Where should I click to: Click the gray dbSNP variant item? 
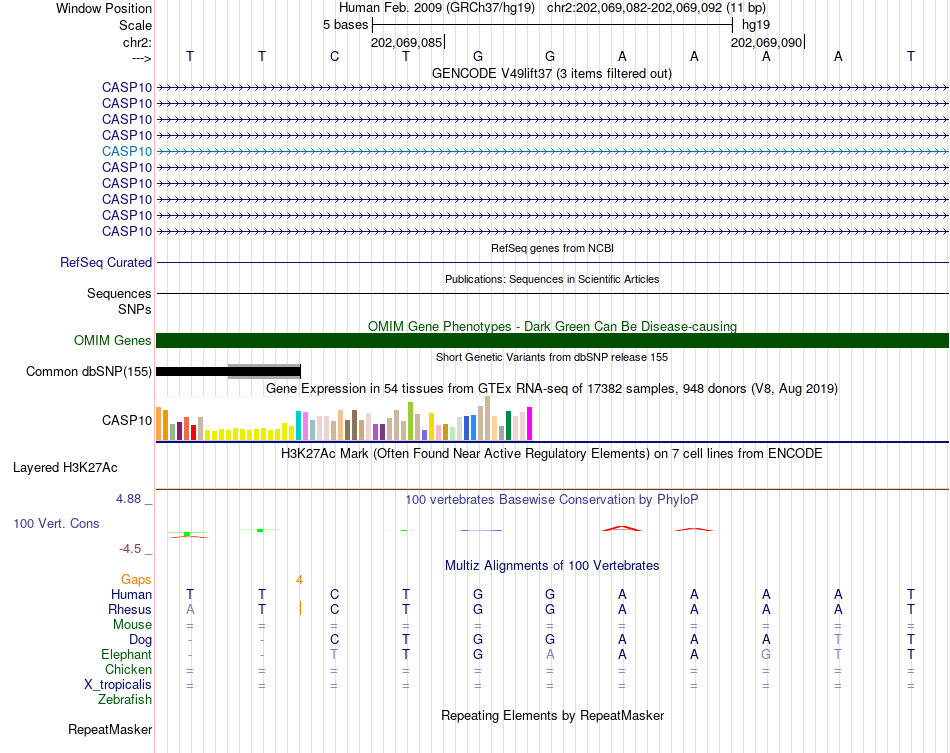(x=264, y=371)
